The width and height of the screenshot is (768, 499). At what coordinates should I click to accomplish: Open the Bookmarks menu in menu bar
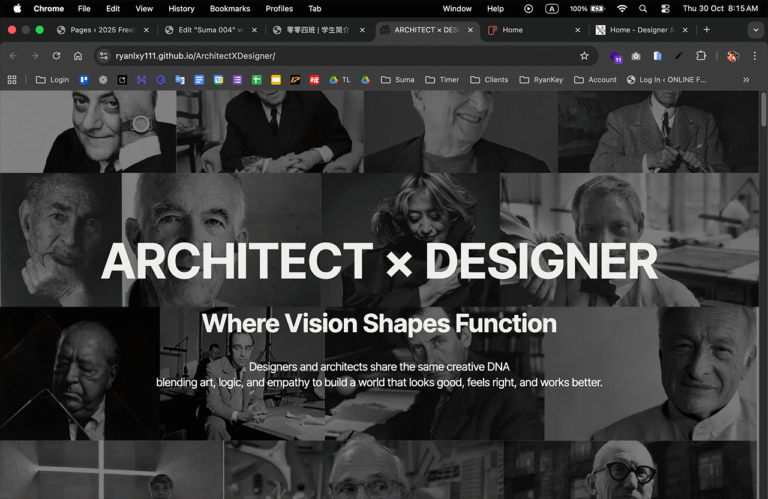[229, 8]
